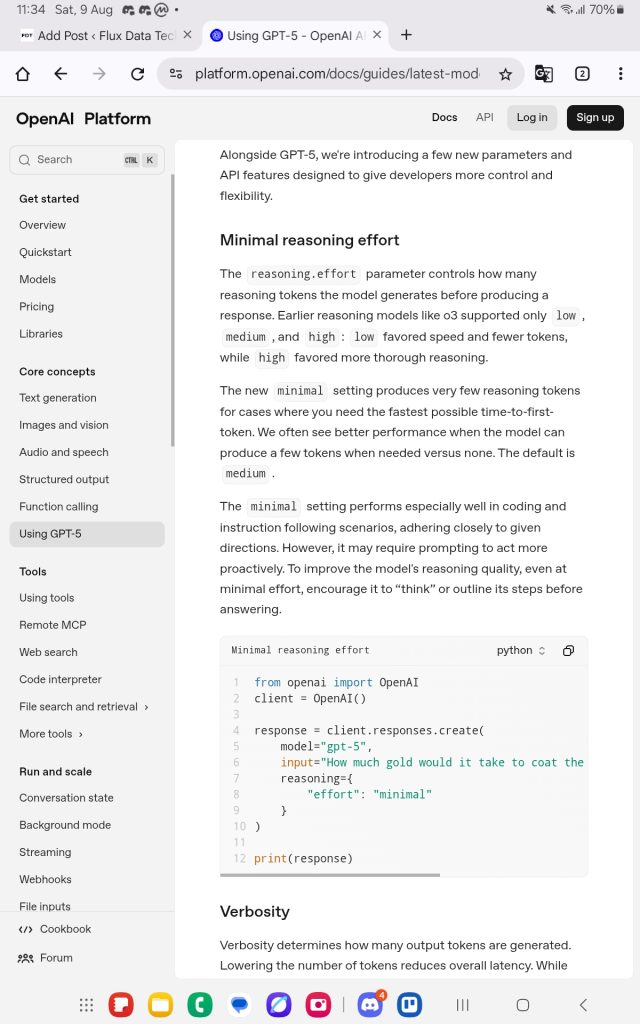The height and width of the screenshot is (1024, 640).
Task: Go back using browser back arrow
Action: click(61, 74)
